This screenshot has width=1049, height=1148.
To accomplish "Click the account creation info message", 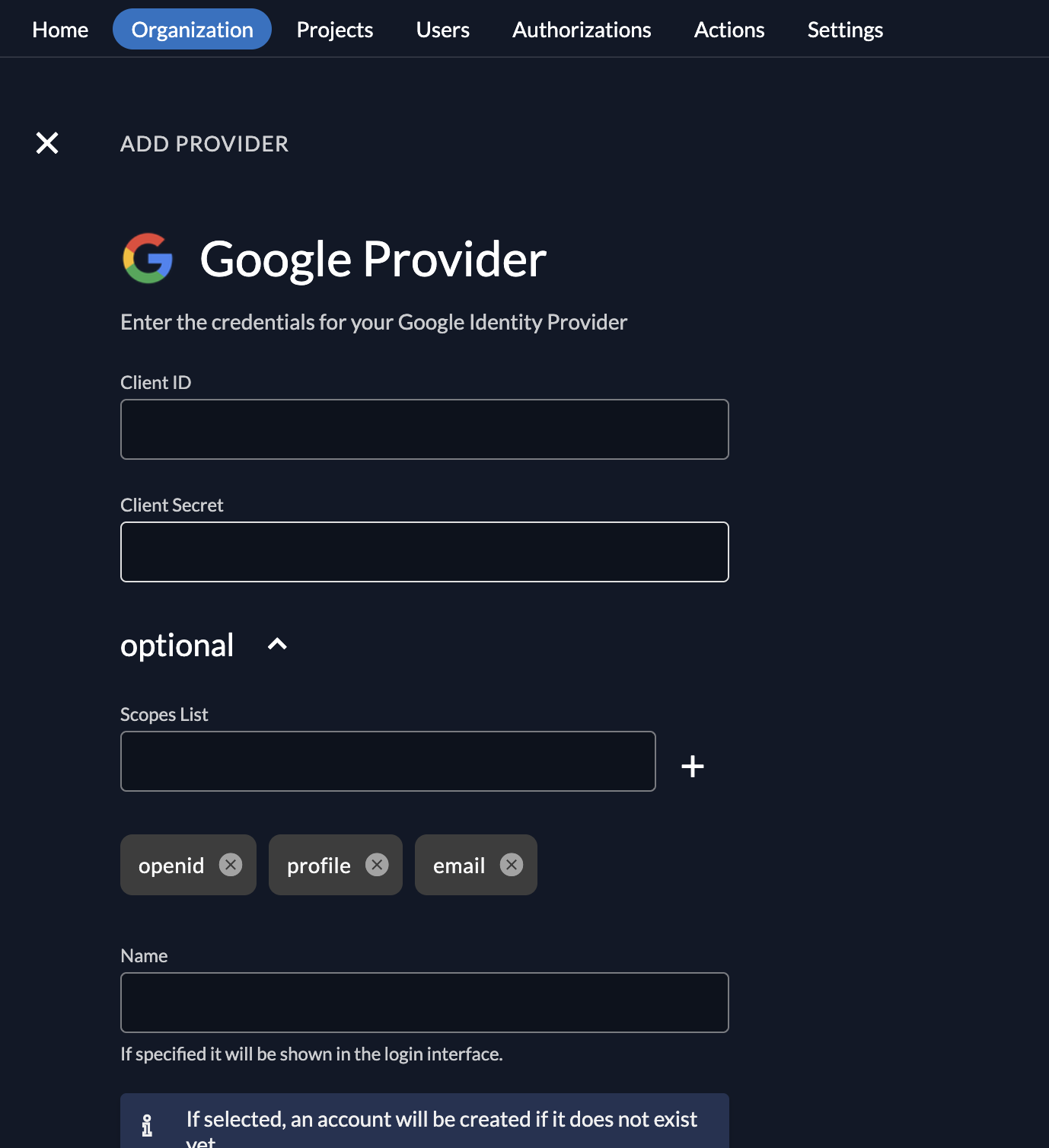I will (x=442, y=1127).
